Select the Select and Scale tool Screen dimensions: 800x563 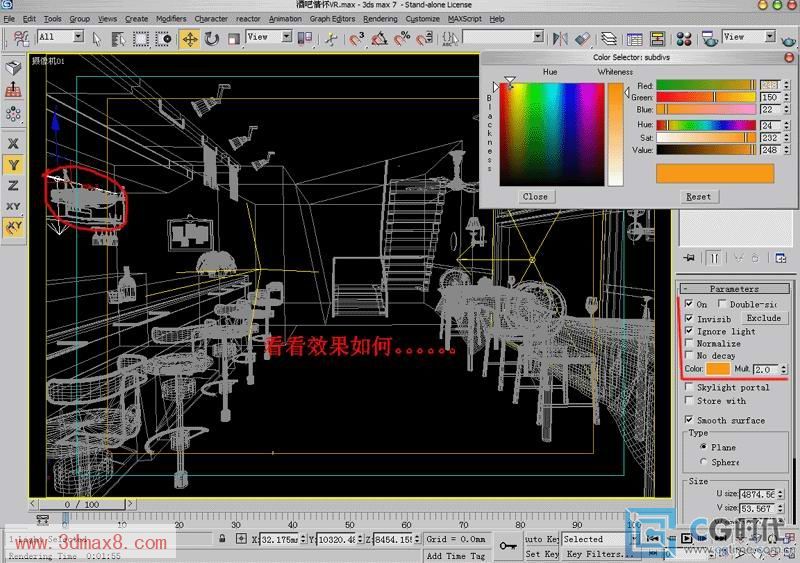pos(233,39)
